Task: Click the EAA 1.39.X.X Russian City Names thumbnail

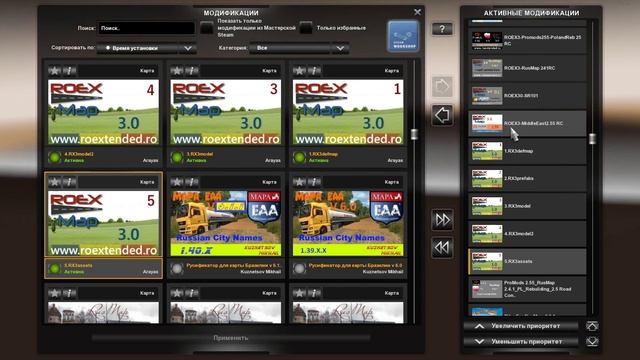Action: tap(348, 223)
